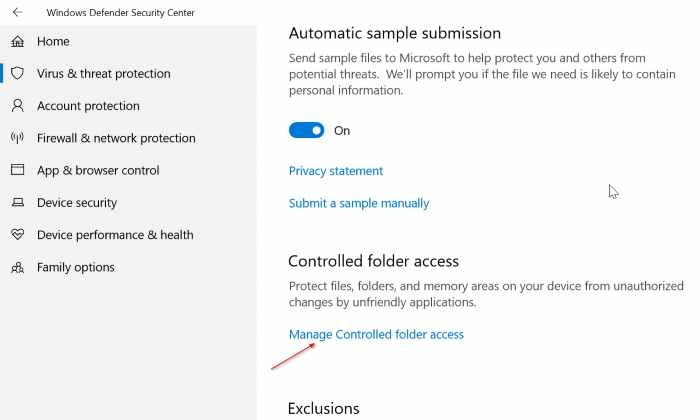Click the App & browser control window icon
The image size is (700, 420).
click(x=17, y=170)
